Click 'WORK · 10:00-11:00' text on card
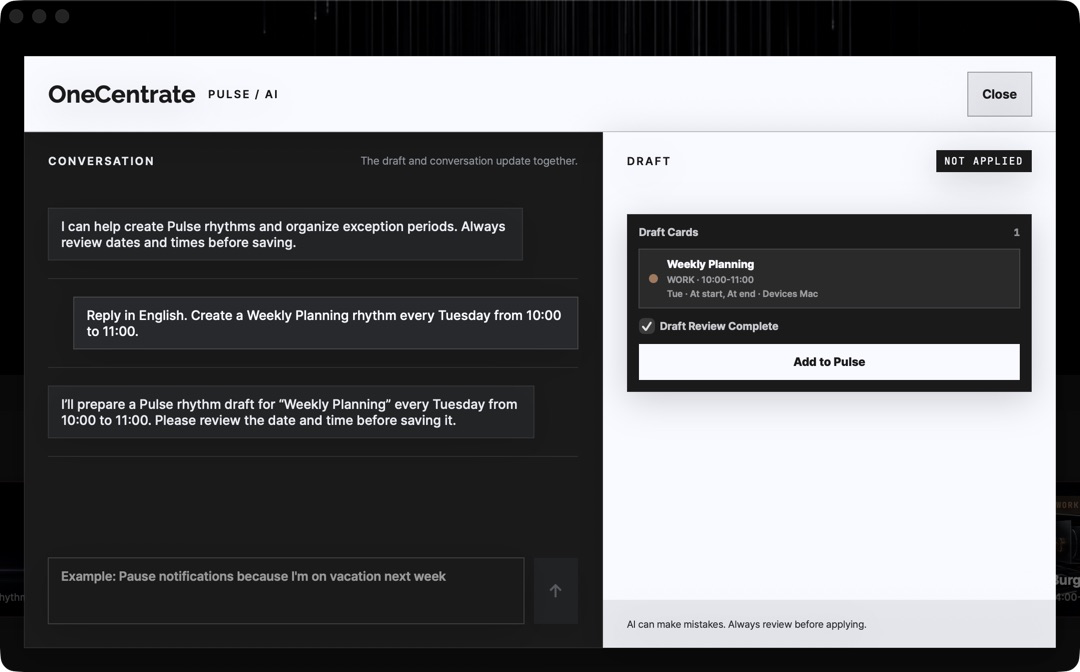This screenshot has width=1080, height=672. pyautogui.click(x=709, y=280)
